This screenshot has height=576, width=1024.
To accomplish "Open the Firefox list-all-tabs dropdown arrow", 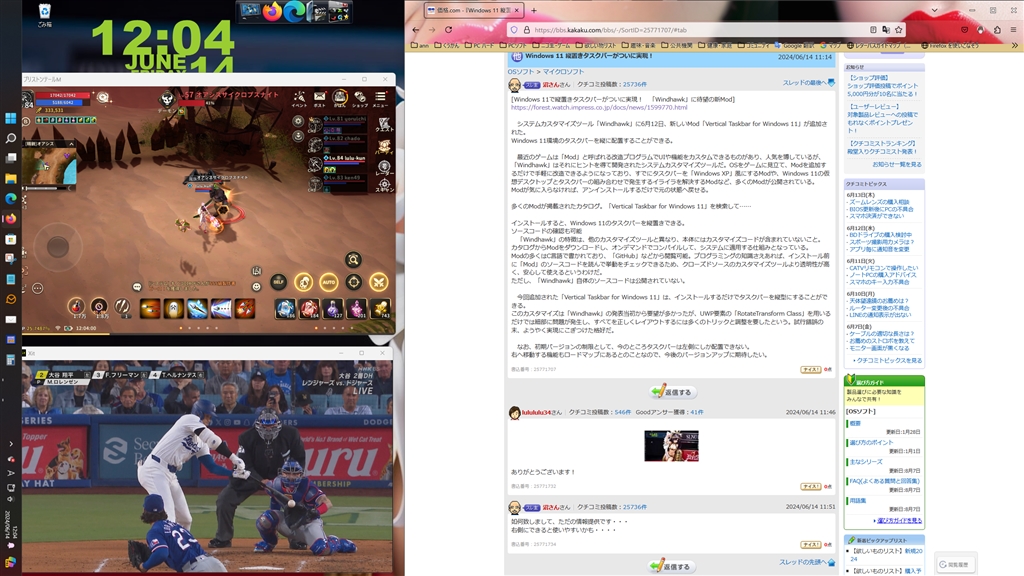I will pos(935,10).
